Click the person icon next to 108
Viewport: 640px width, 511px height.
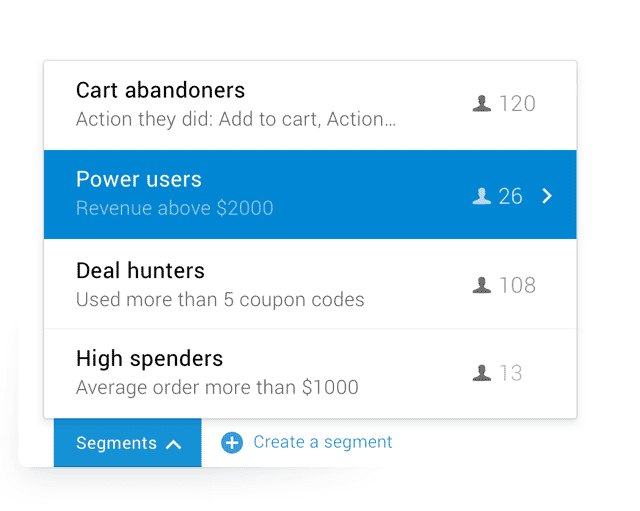click(482, 285)
